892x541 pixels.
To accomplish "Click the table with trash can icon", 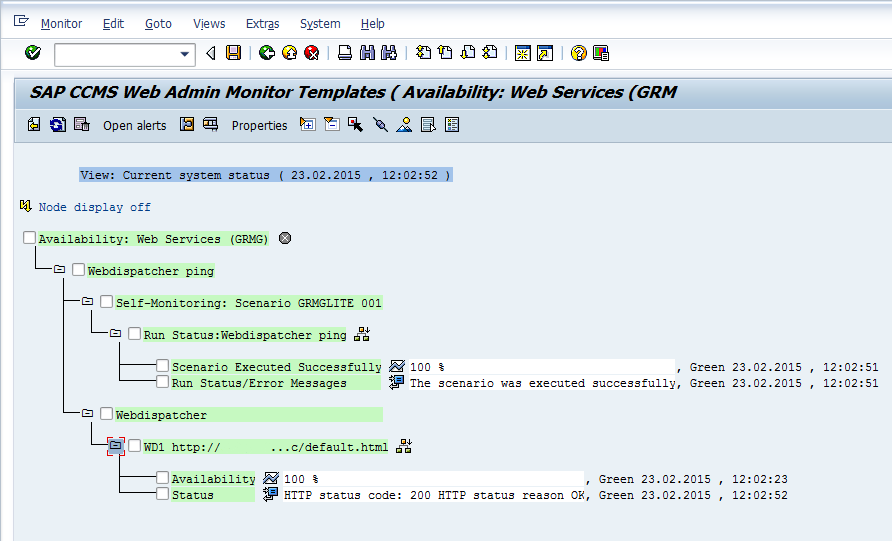I will click(82, 125).
